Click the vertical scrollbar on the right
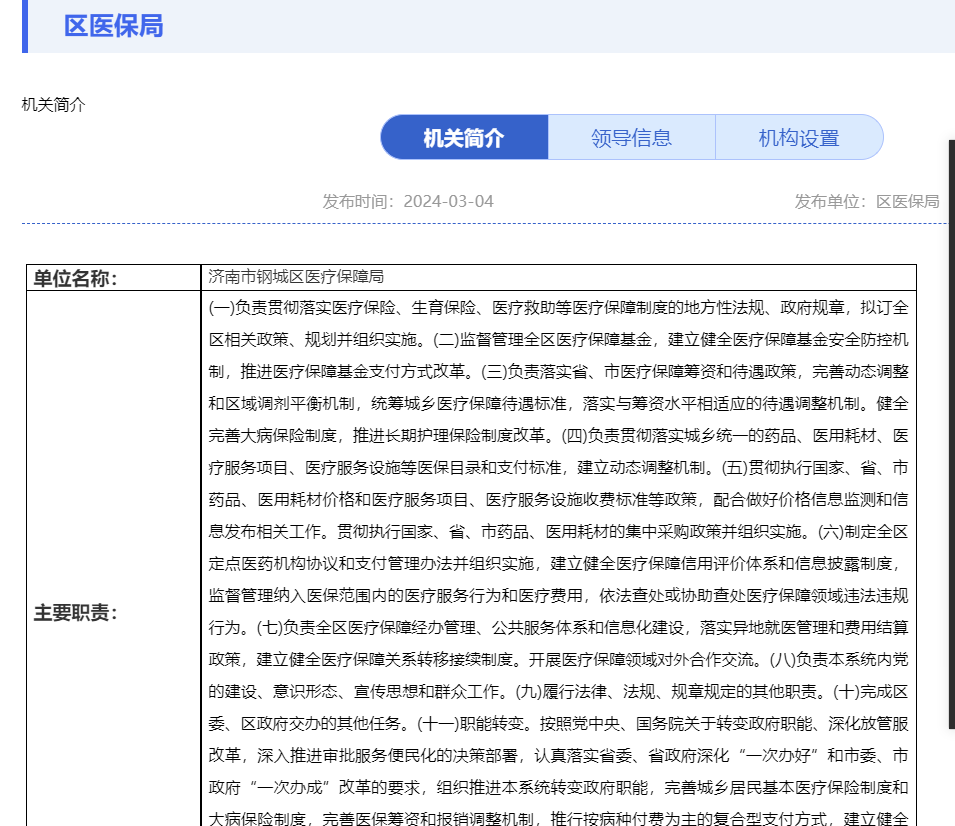The height and width of the screenshot is (826, 955). tap(951, 480)
